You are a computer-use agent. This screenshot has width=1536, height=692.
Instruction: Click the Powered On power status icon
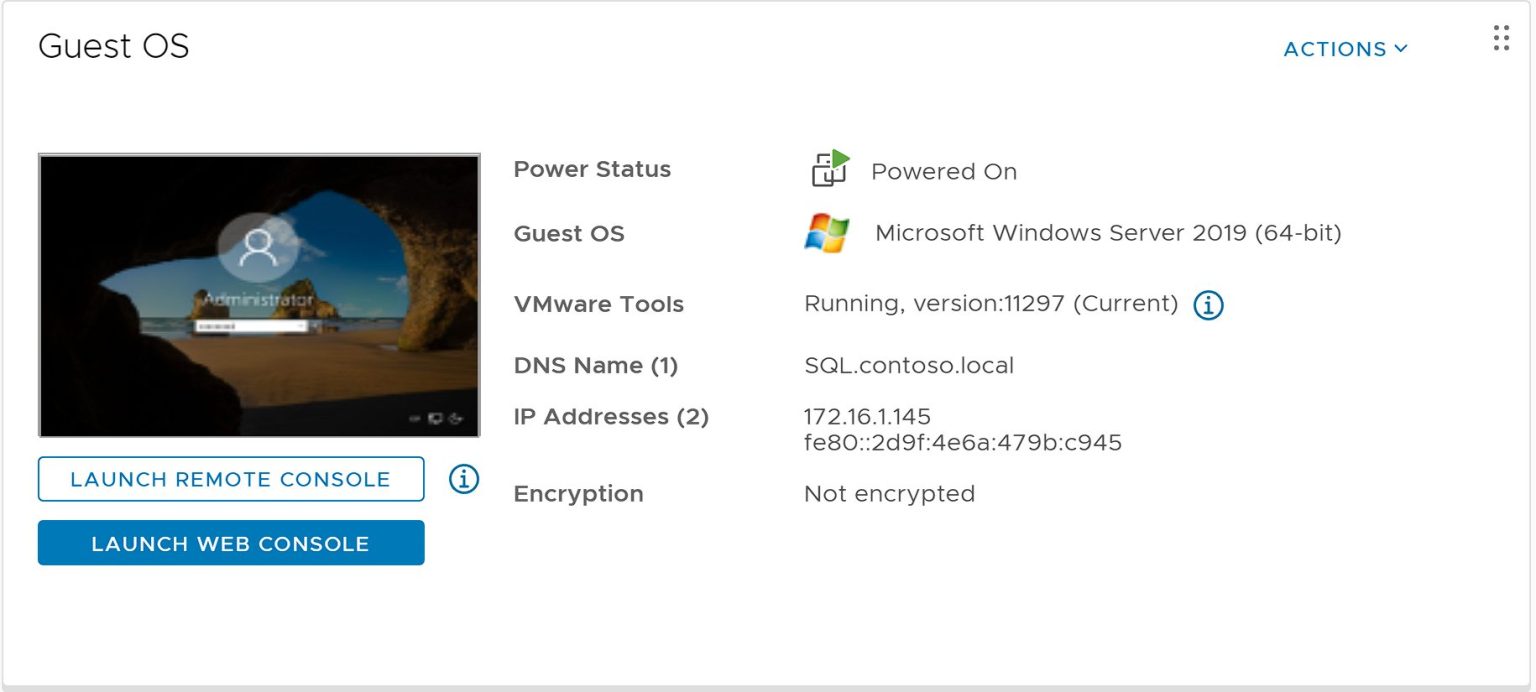point(828,169)
